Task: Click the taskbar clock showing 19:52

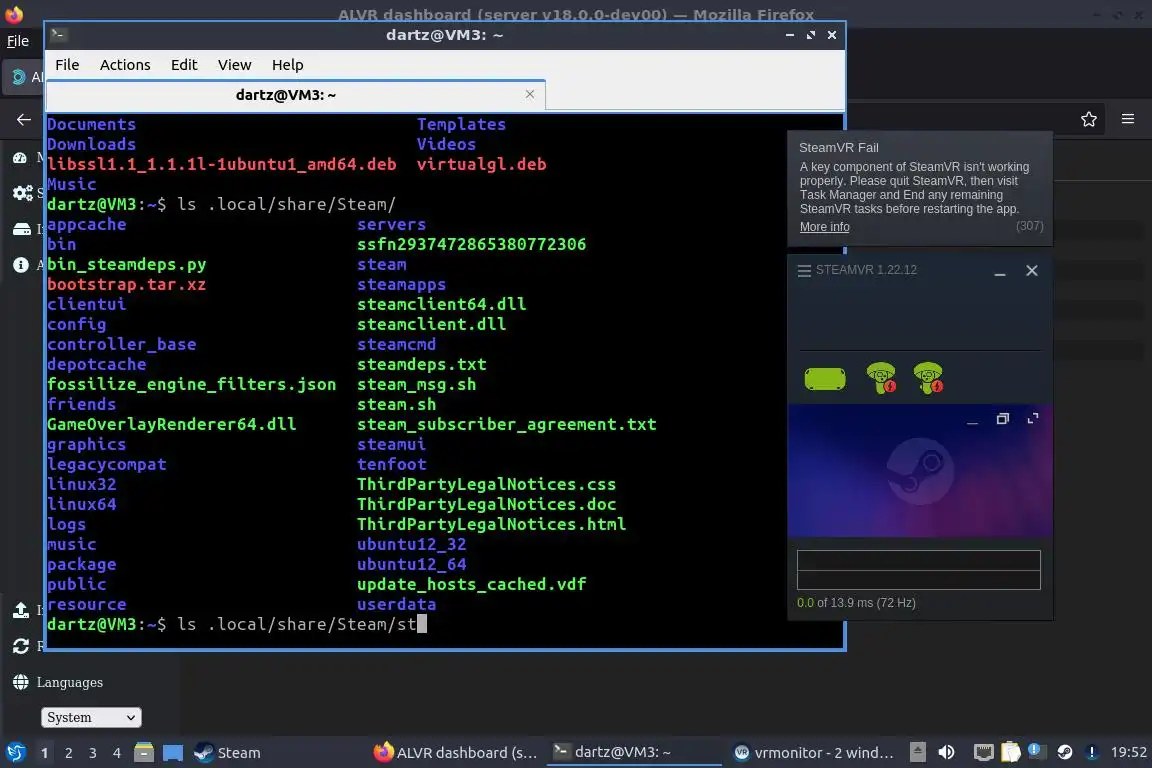Action: (x=1128, y=752)
